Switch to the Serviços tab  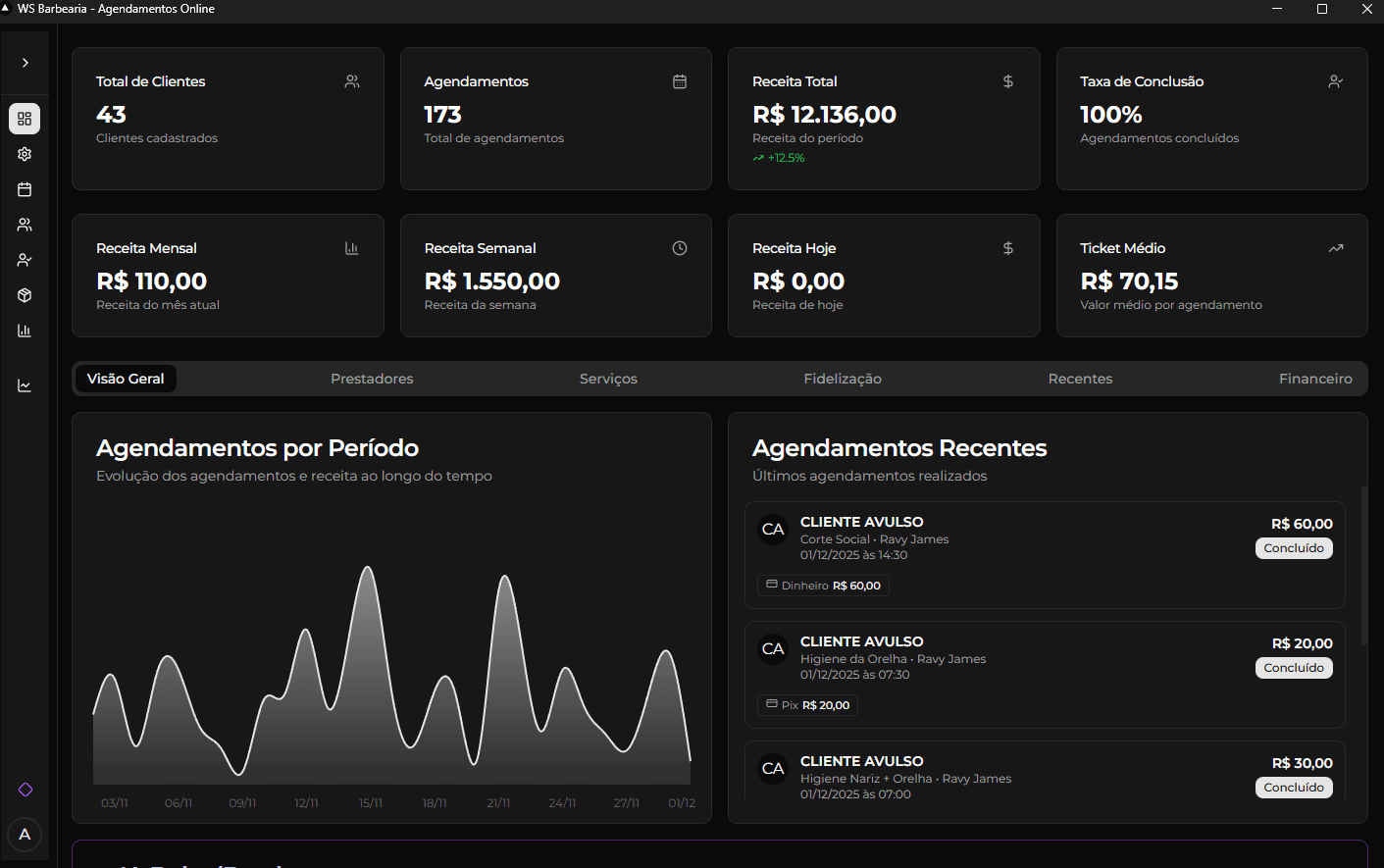pos(608,379)
